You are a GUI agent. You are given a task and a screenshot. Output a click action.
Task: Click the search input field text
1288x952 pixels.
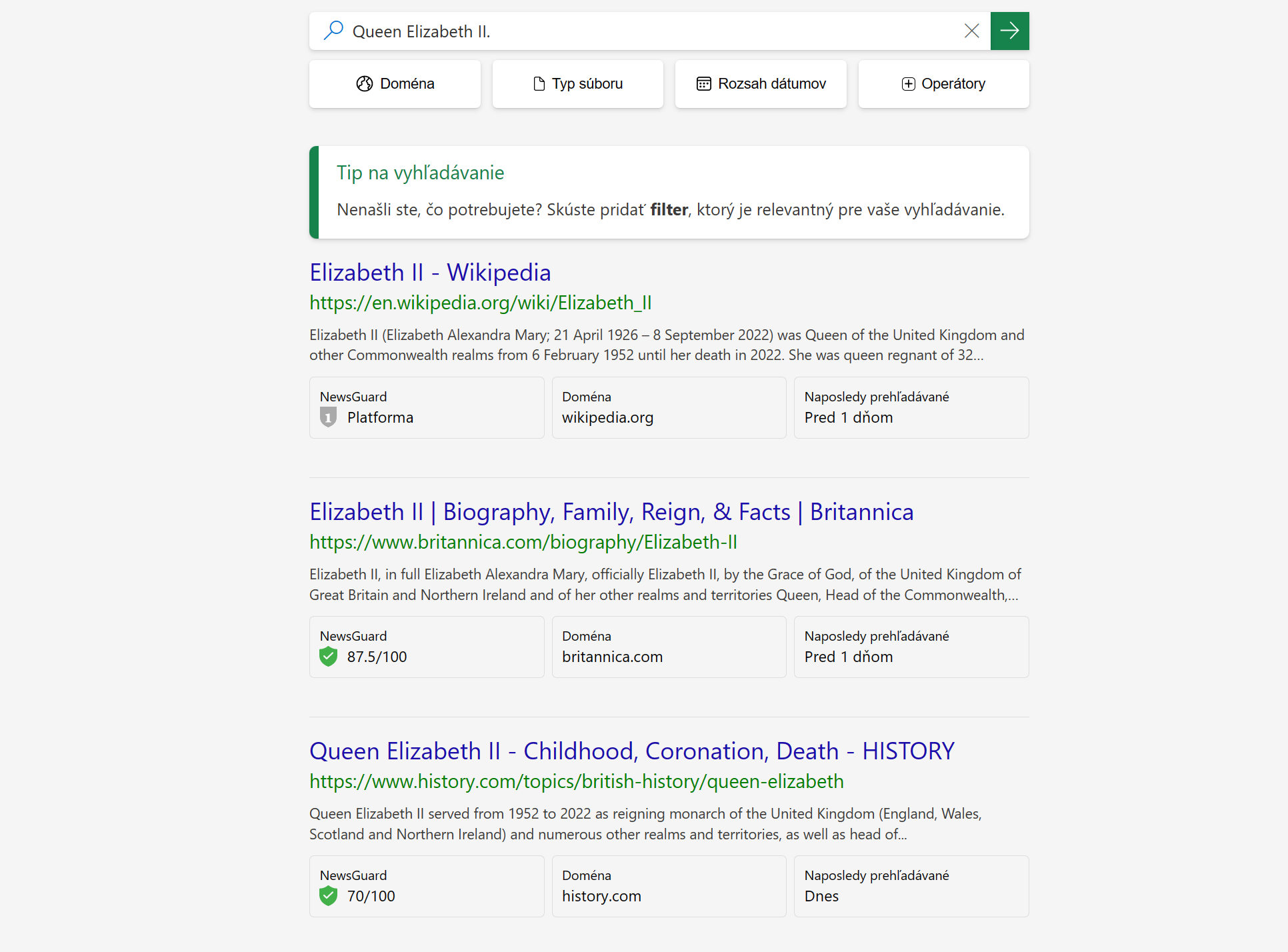point(421,31)
